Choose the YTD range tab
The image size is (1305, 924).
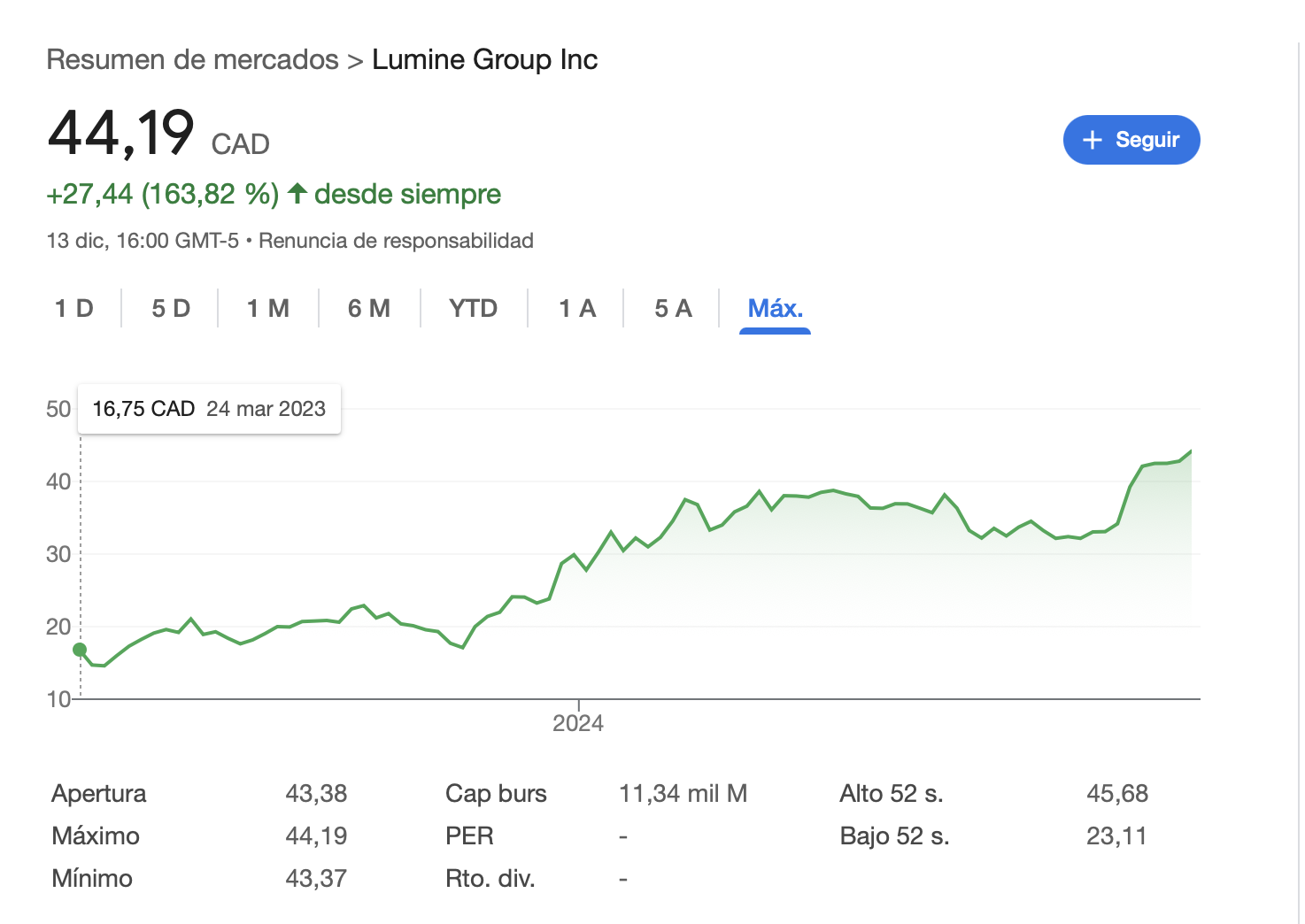[474, 308]
